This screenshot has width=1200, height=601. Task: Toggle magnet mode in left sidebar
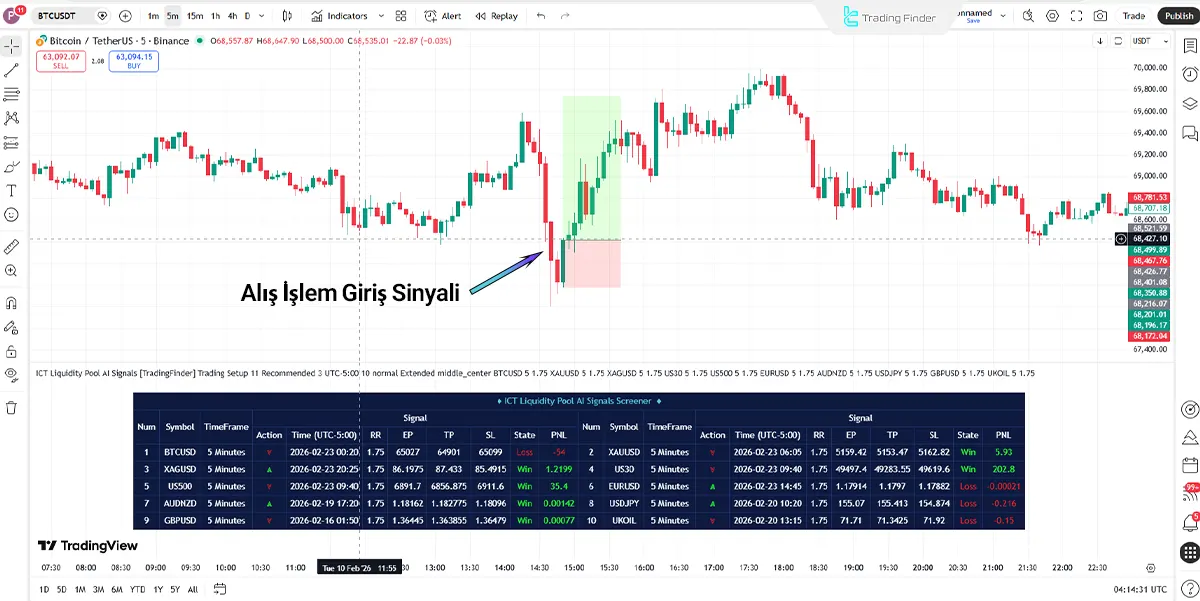tap(12, 303)
